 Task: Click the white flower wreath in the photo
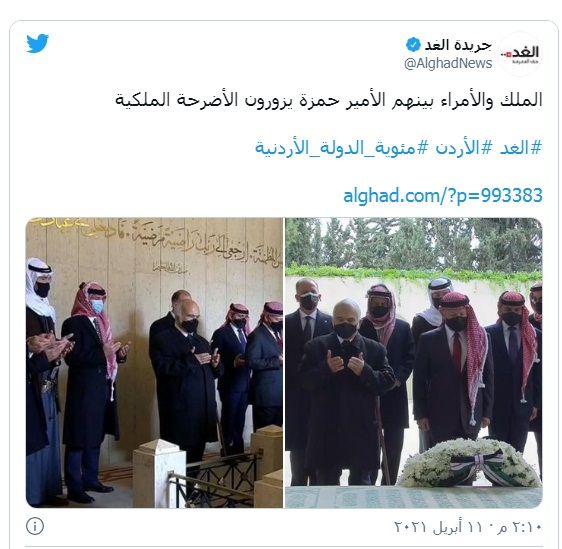470,463
